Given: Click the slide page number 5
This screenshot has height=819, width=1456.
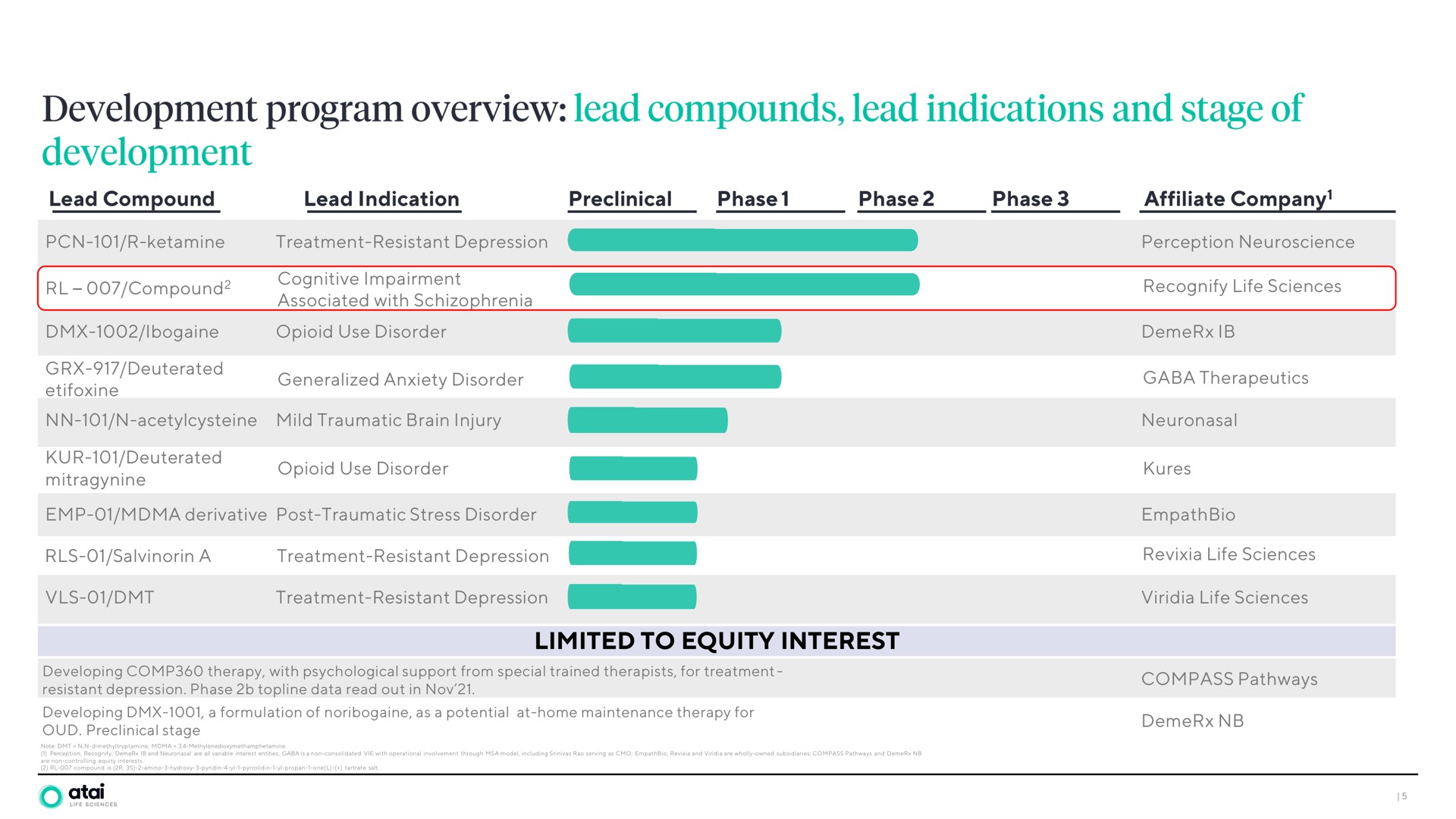Looking at the screenshot, I should 1403,796.
